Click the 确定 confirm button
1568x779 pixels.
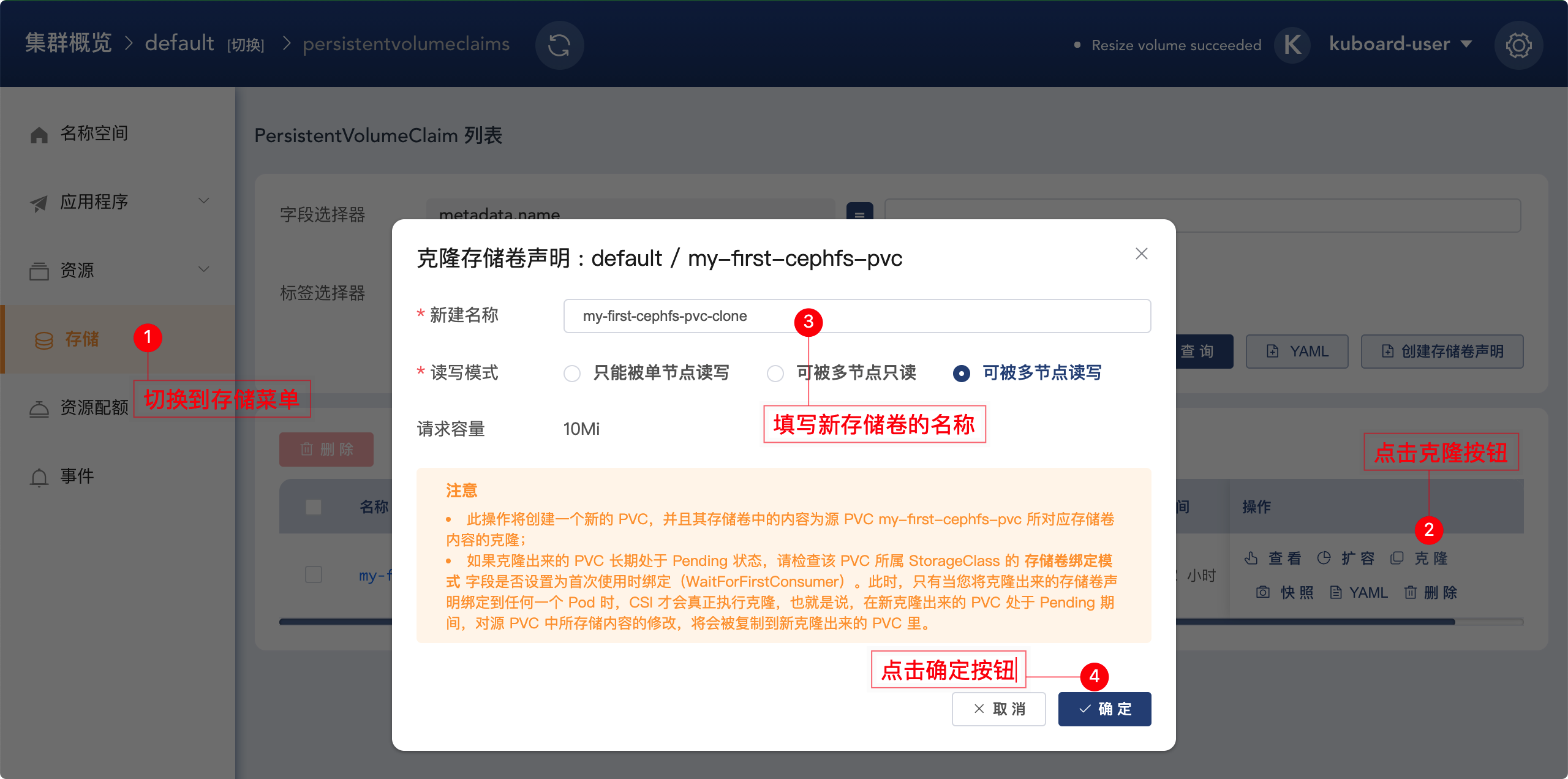pyautogui.click(x=1104, y=709)
